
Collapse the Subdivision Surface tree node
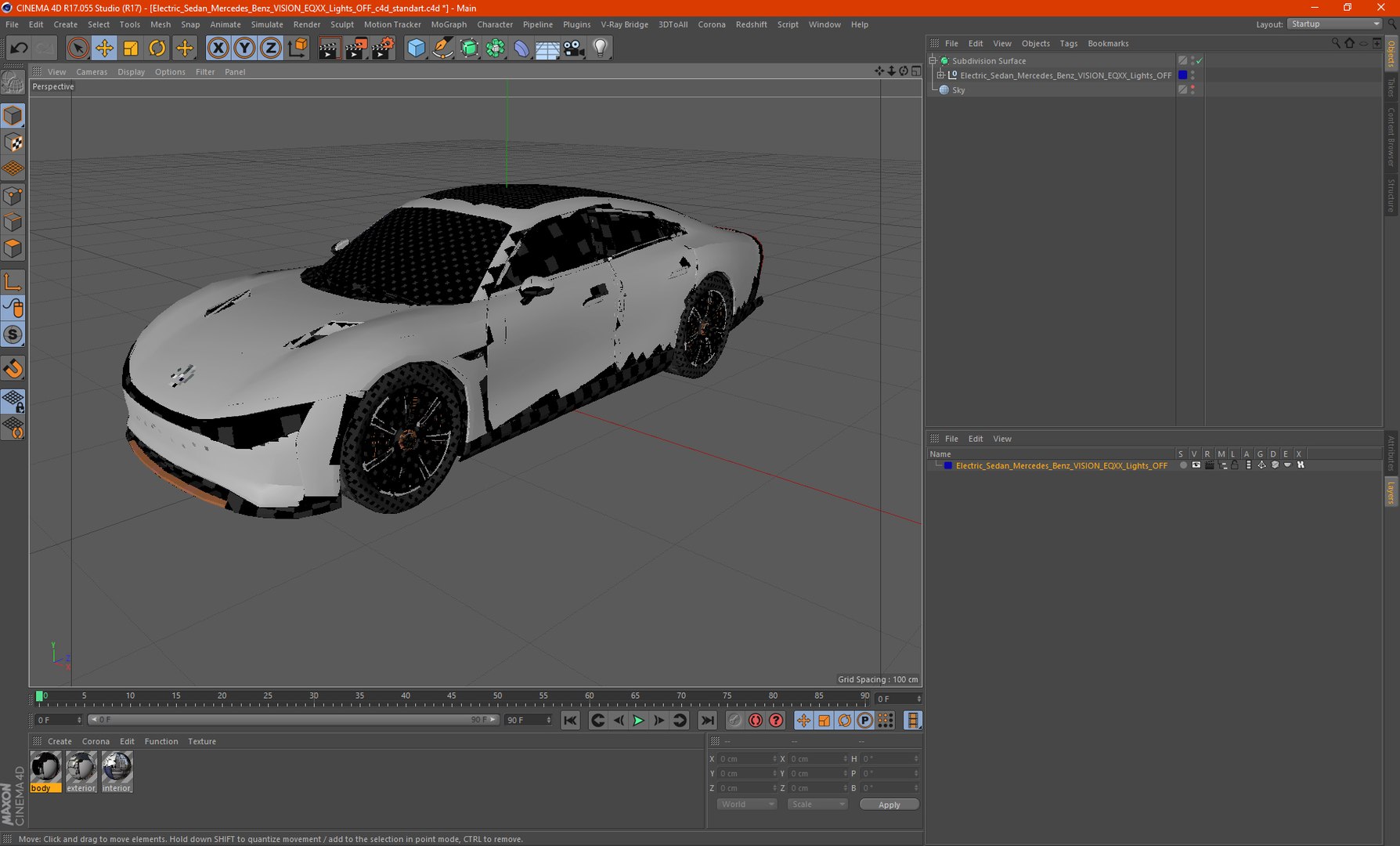tap(933, 60)
